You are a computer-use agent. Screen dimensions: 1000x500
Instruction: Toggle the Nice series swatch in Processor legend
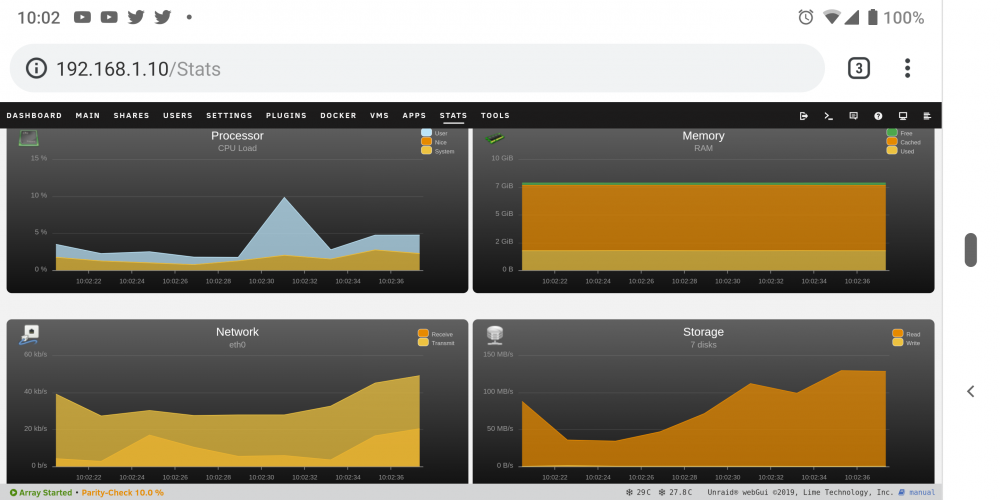tap(427, 142)
